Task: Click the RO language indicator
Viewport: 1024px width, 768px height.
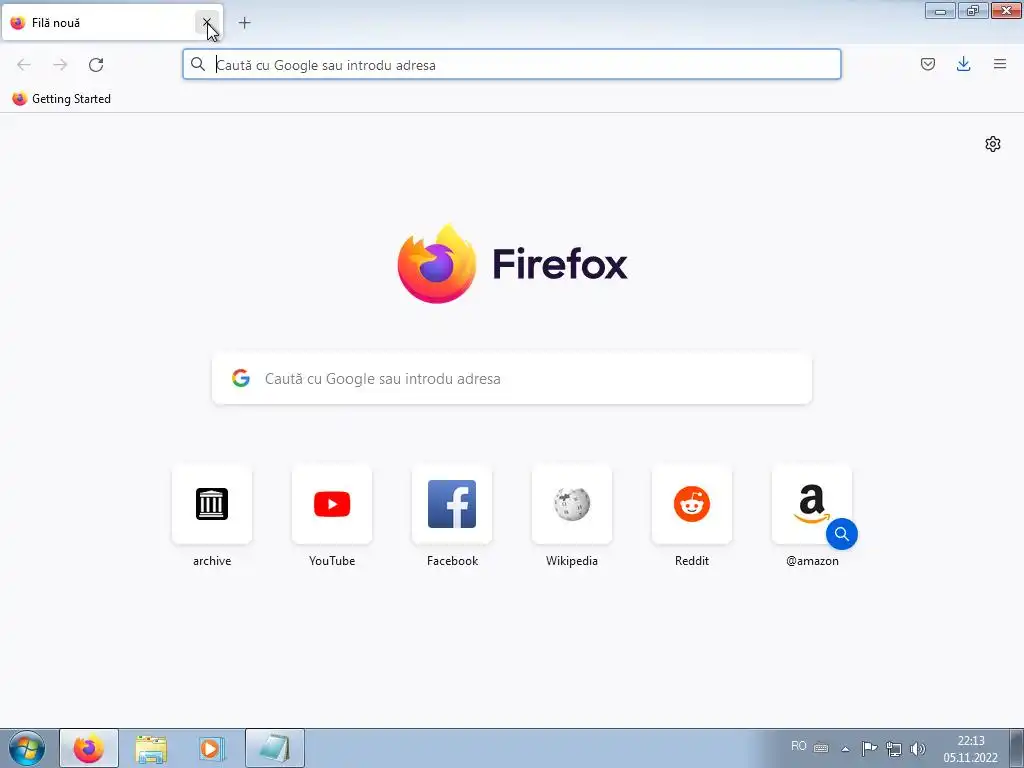Action: tap(799, 746)
